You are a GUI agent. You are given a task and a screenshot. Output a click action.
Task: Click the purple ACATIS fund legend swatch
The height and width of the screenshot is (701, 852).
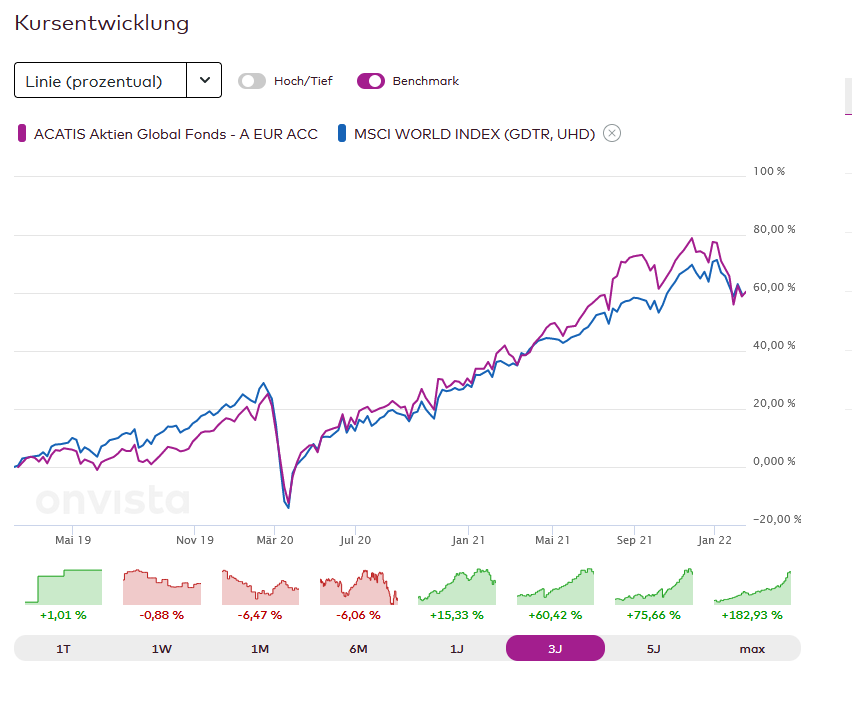click(x=23, y=133)
